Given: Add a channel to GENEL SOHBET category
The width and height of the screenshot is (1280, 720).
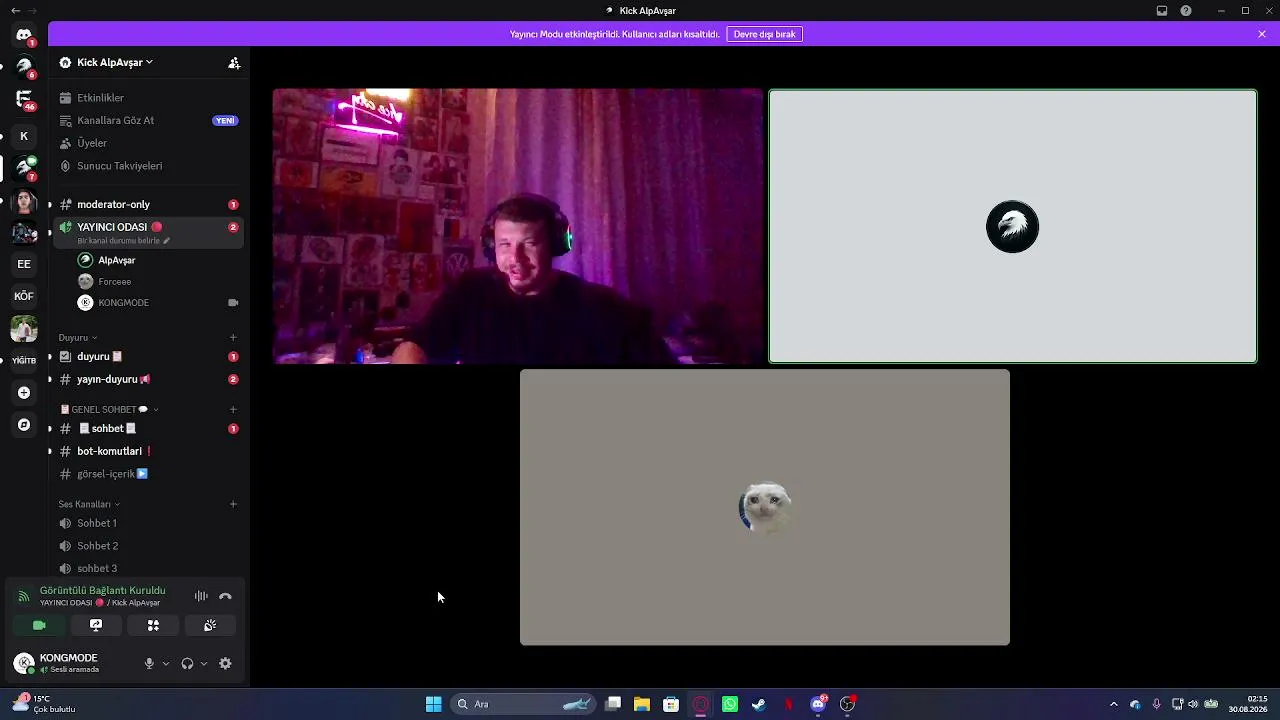Looking at the screenshot, I should click(233, 410).
